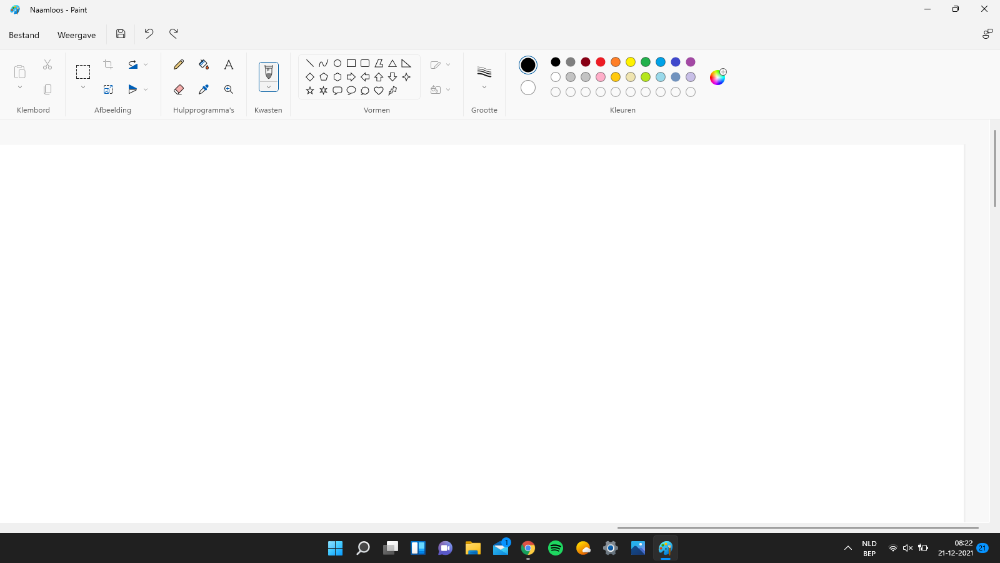Expand the Kwasten brushes dropdown

268,87
